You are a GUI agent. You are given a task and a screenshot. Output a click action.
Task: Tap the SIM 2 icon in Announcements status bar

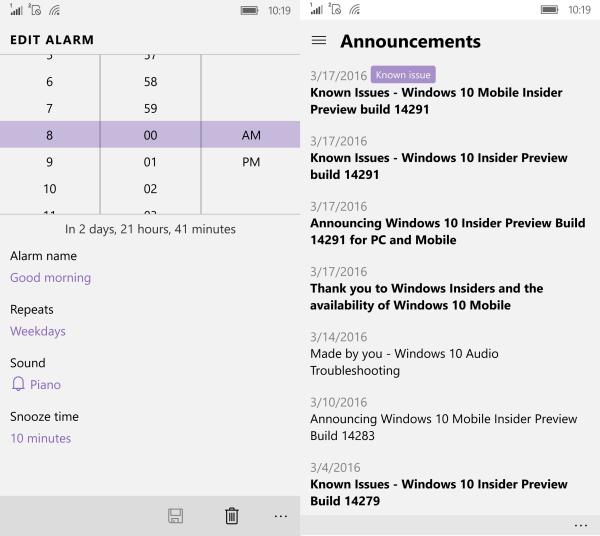(334, 9)
